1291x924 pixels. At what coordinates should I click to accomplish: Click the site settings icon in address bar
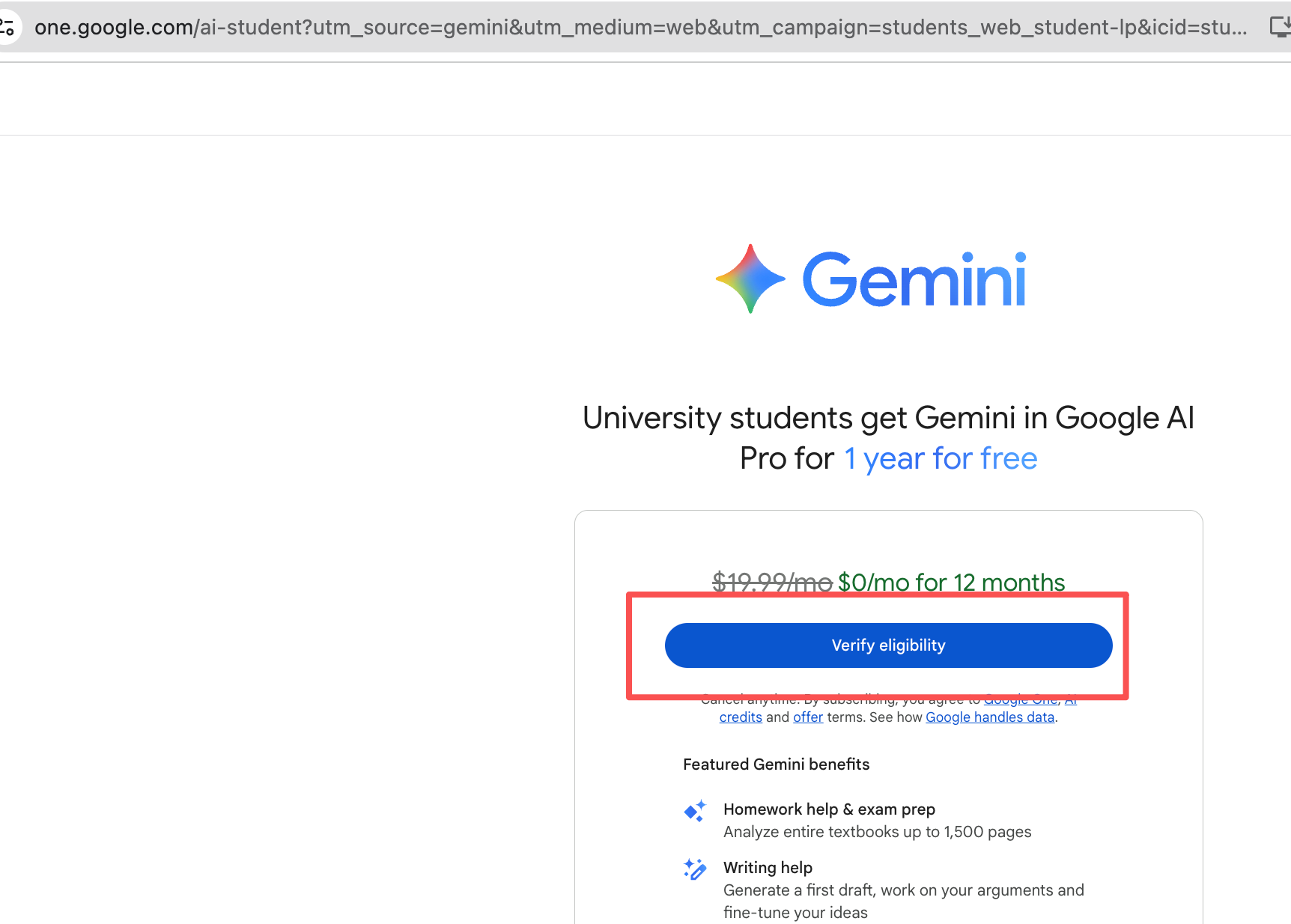click(7, 28)
